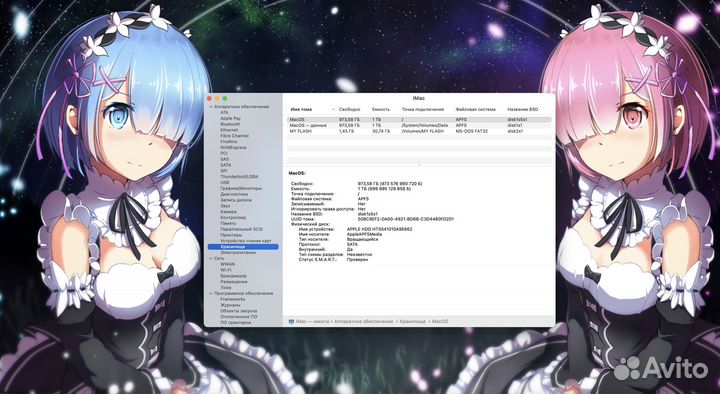The width and height of the screenshot is (720, 394).
Task: Open Параллельный SCSI entry
Action: click(x=242, y=229)
